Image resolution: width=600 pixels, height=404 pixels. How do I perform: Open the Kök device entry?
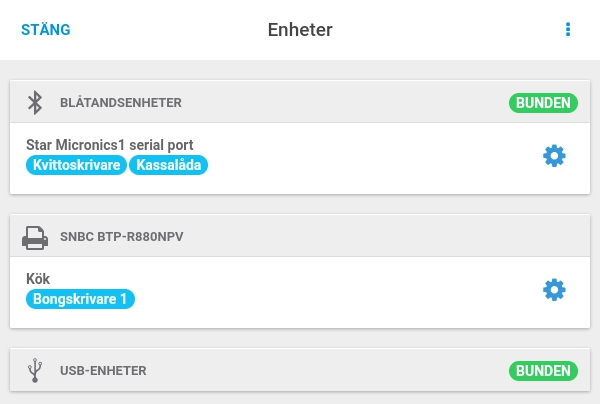tap(38, 279)
